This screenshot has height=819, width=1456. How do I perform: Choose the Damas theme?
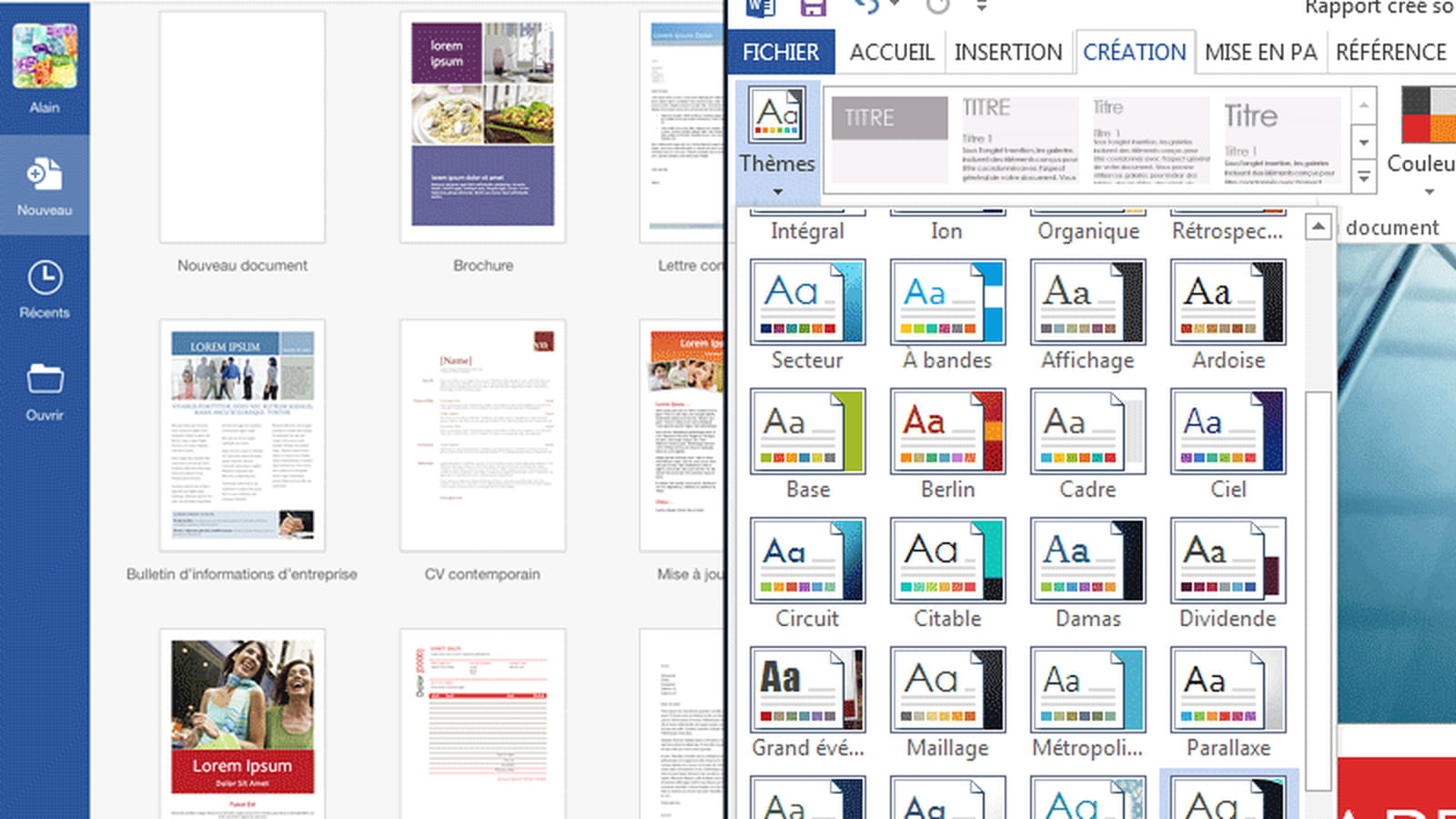point(1087,573)
